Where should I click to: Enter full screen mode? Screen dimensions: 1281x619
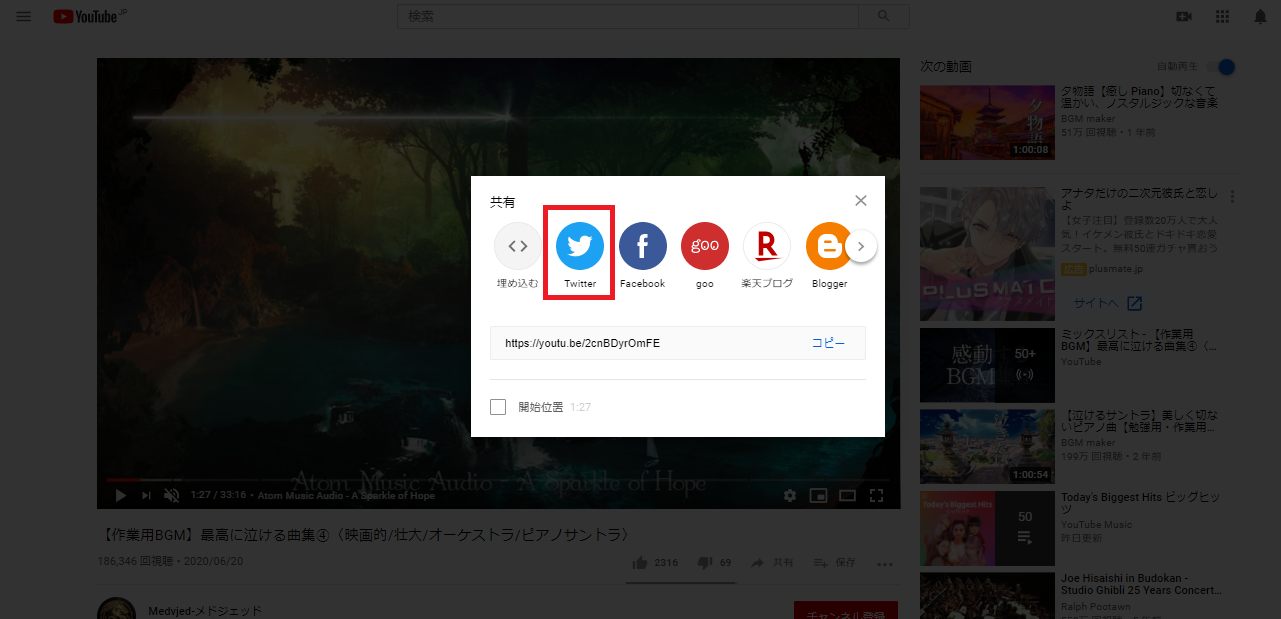tap(876, 495)
